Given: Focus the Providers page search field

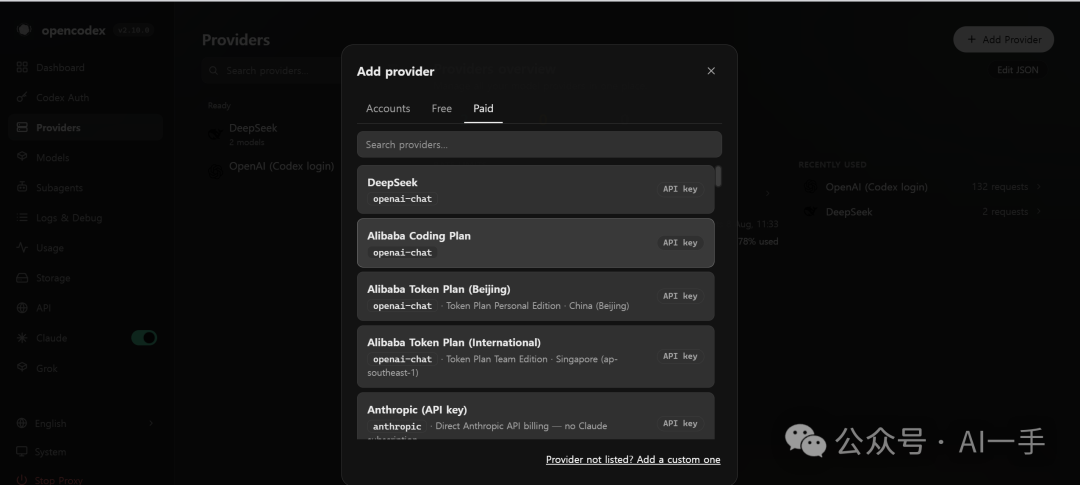Looking at the screenshot, I should tap(272, 70).
